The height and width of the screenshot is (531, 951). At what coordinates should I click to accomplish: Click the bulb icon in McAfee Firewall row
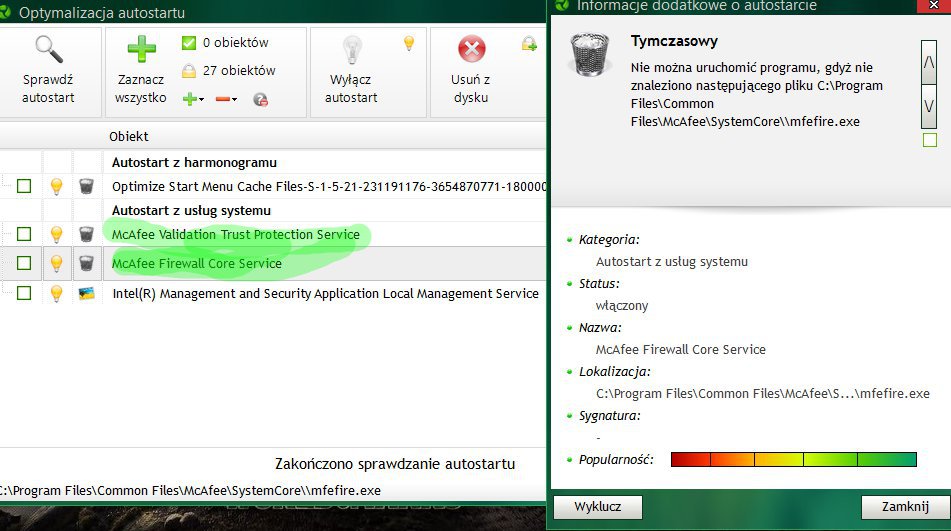point(56,263)
